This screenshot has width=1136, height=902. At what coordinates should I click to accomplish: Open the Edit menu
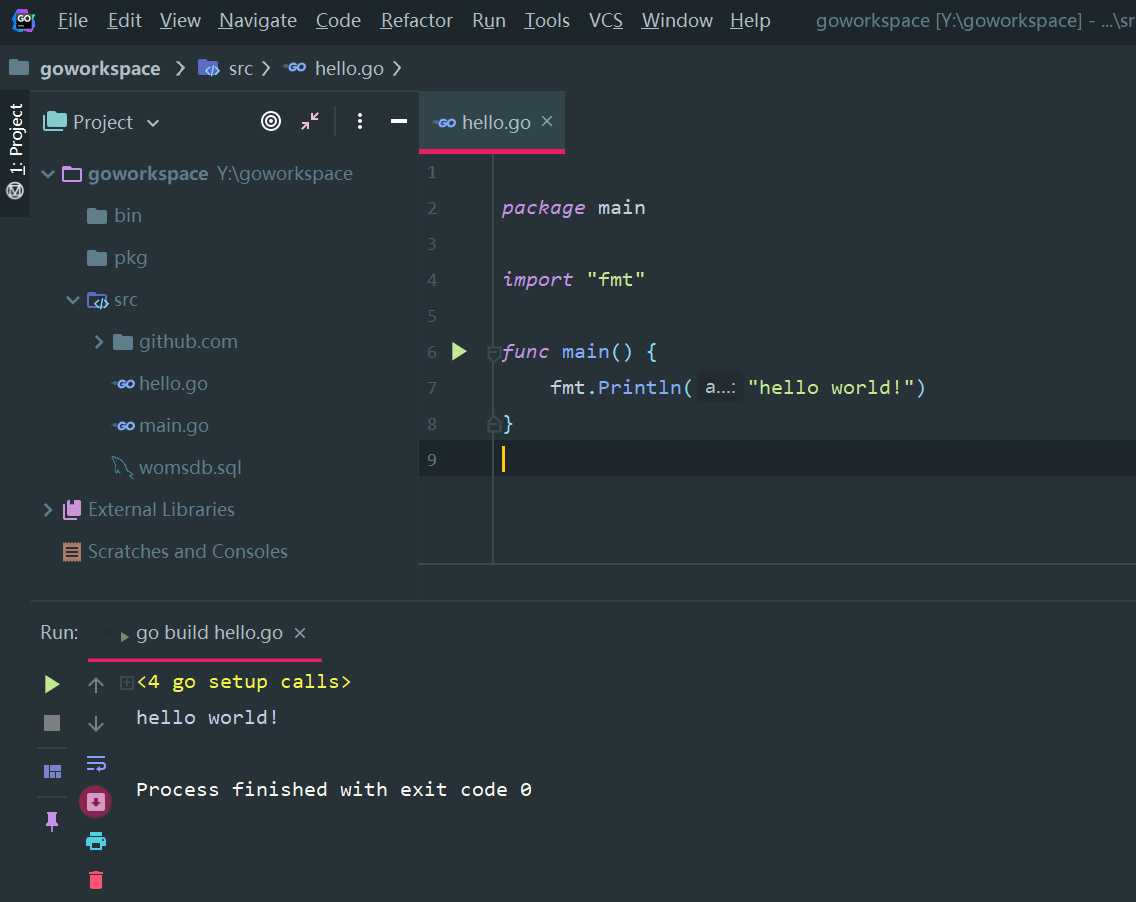124,20
